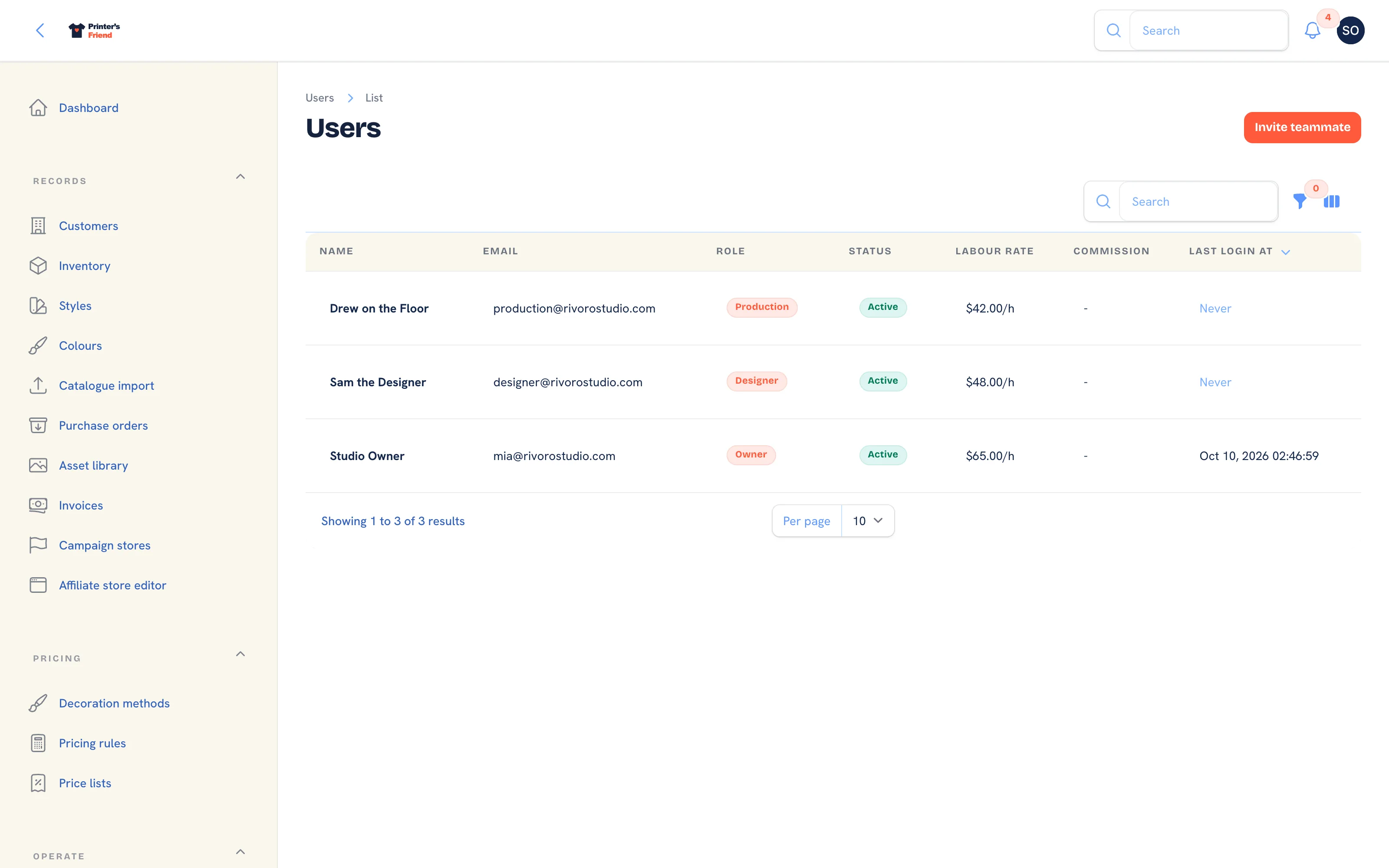Sort by the Name column header
Image resolution: width=1389 pixels, height=868 pixels.
click(x=336, y=251)
